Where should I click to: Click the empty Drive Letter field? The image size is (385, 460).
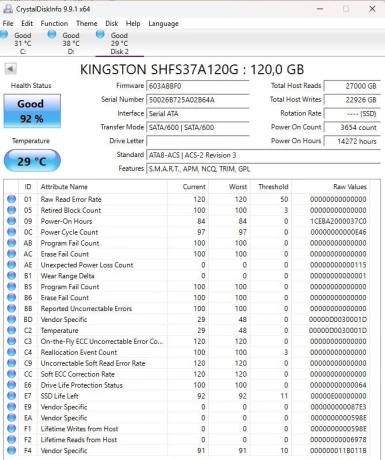coord(198,141)
